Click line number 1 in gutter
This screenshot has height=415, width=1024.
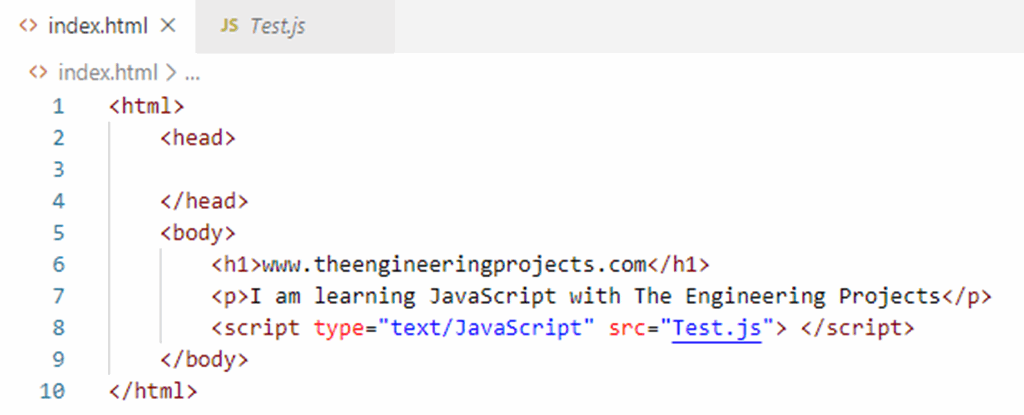click(x=57, y=105)
